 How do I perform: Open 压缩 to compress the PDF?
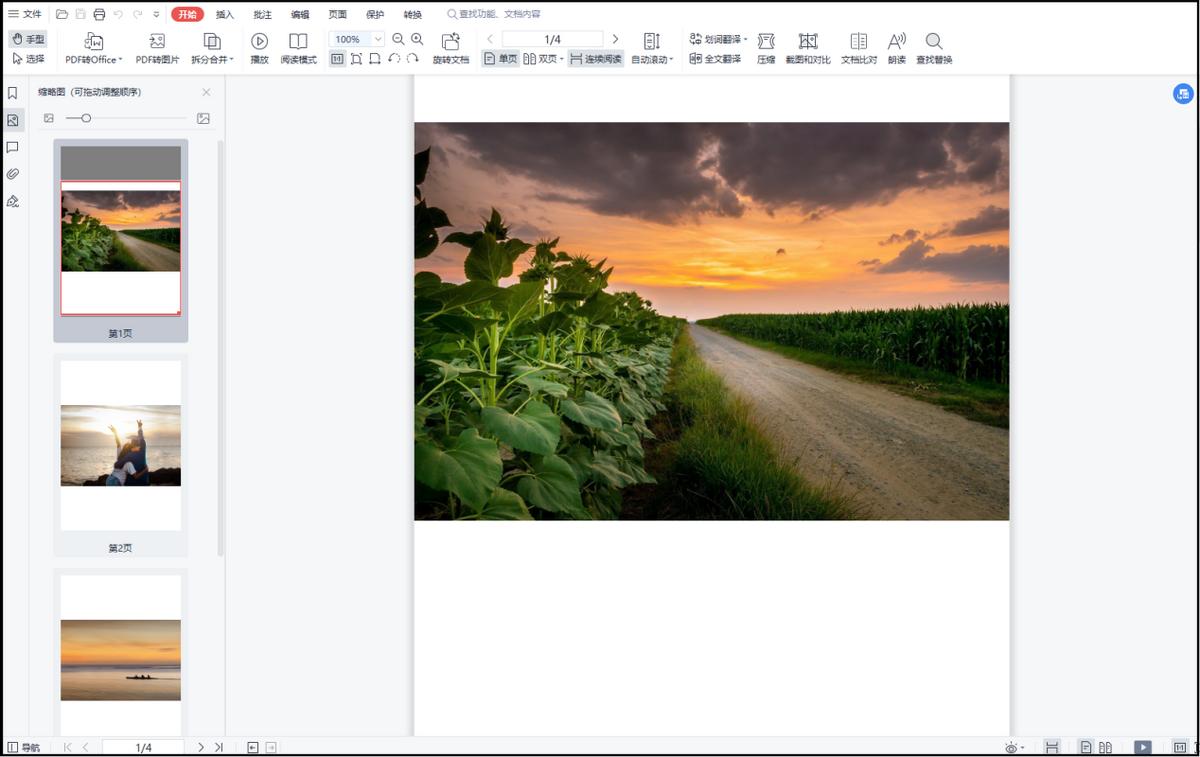(765, 48)
